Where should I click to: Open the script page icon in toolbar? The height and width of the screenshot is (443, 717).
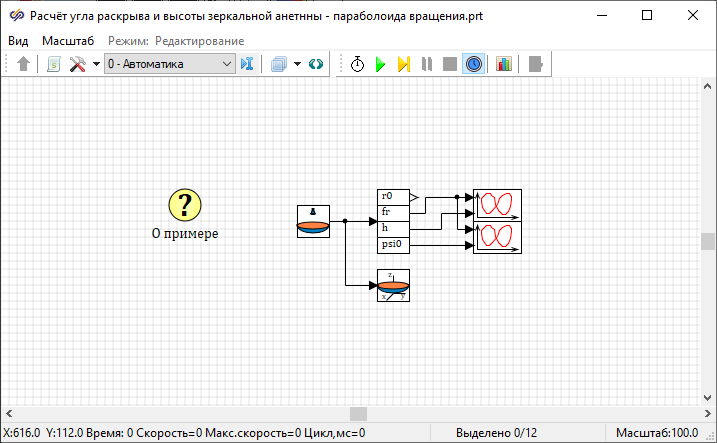[54, 64]
